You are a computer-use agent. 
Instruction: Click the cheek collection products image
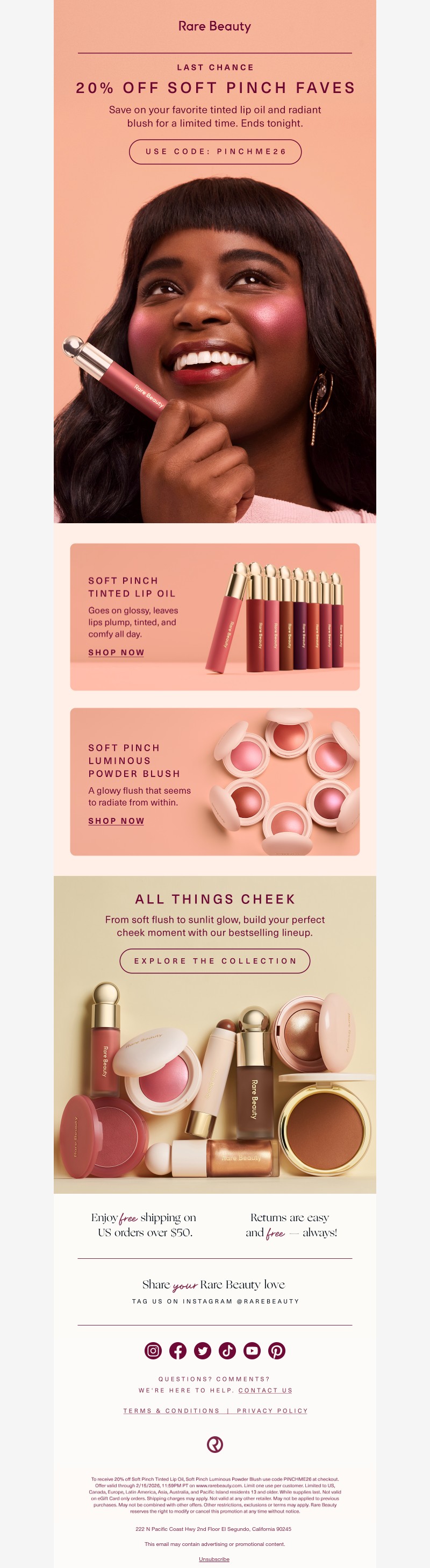tap(214, 1084)
